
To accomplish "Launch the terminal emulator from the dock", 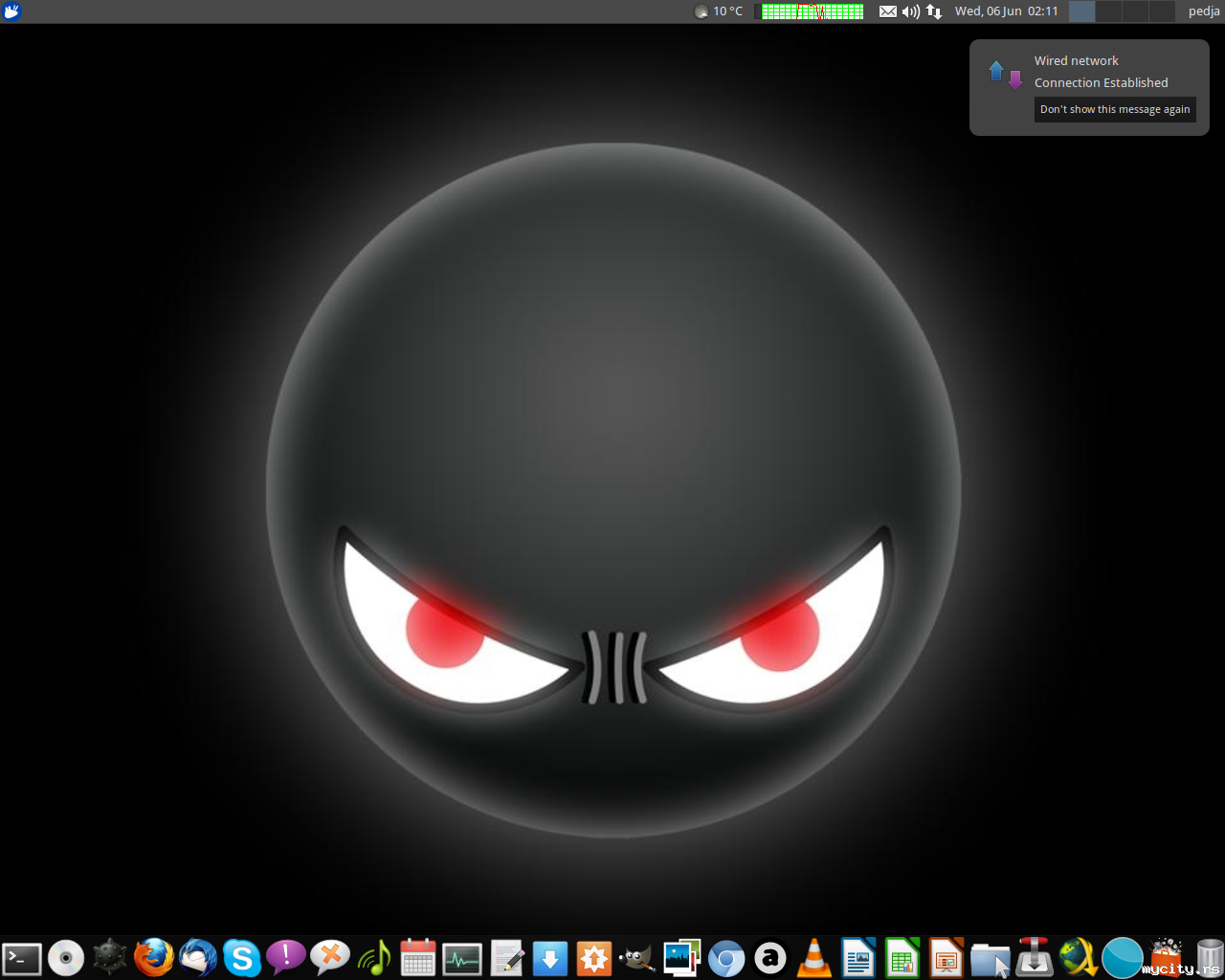I will 22,958.
